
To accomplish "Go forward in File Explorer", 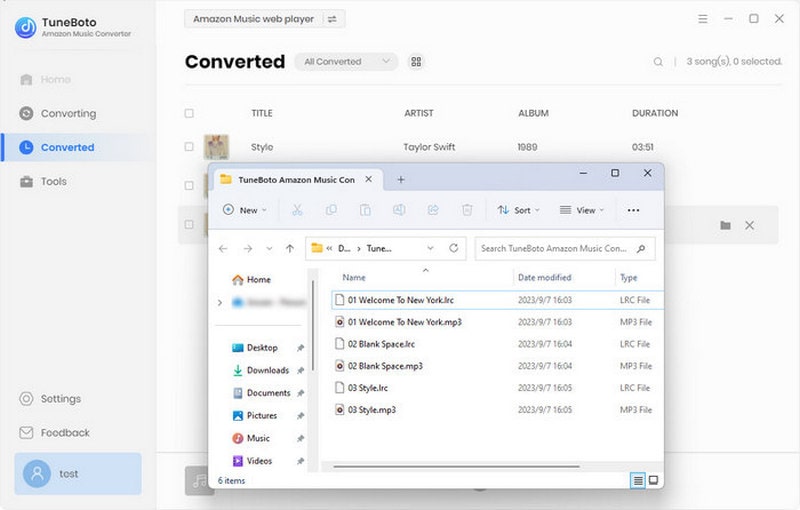I will 247,249.
